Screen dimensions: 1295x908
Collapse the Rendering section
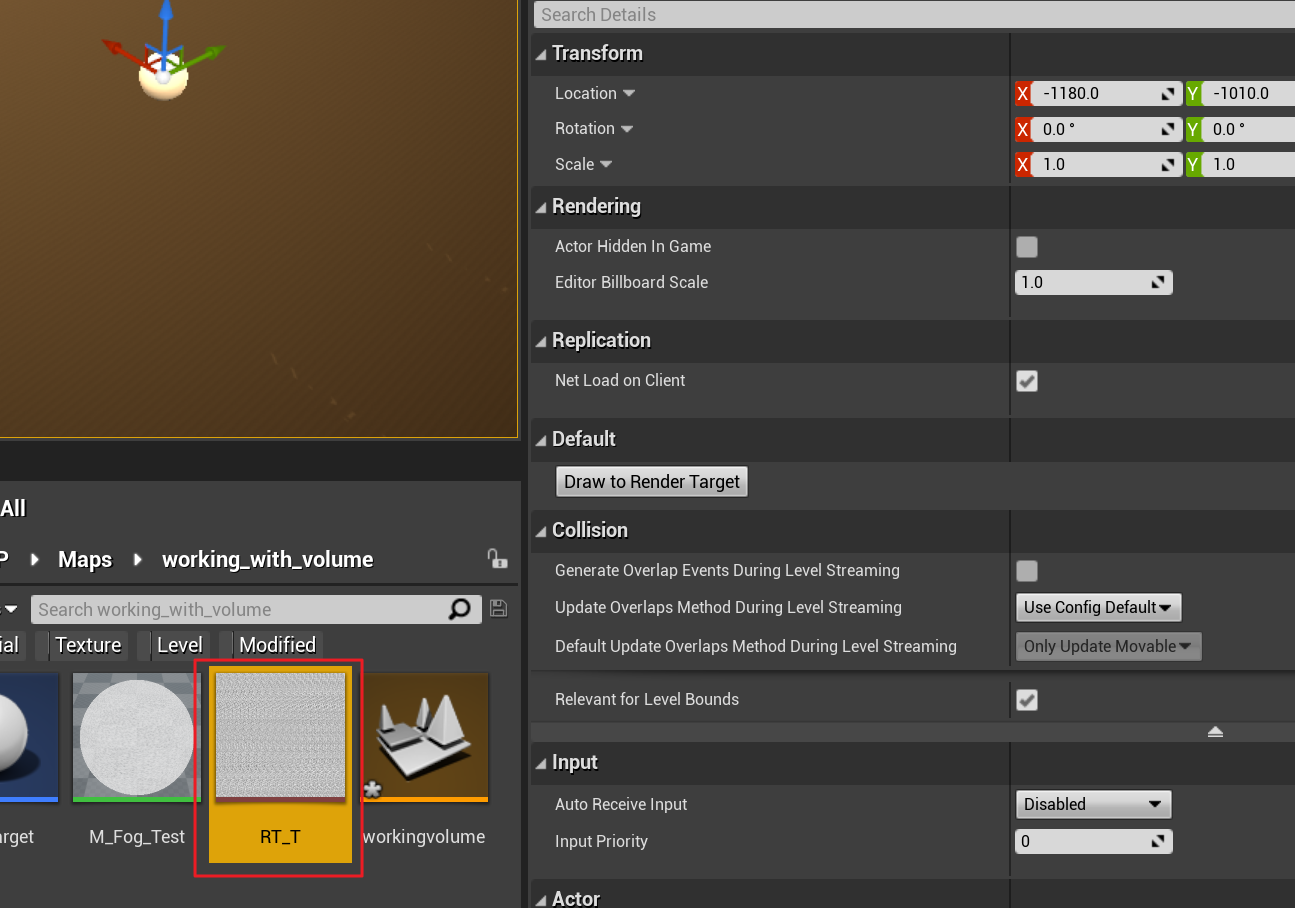click(x=541, y=207)
